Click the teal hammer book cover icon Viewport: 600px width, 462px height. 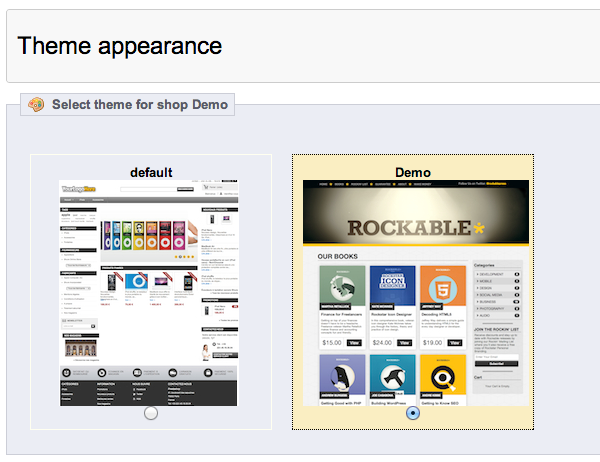[392, 375]
